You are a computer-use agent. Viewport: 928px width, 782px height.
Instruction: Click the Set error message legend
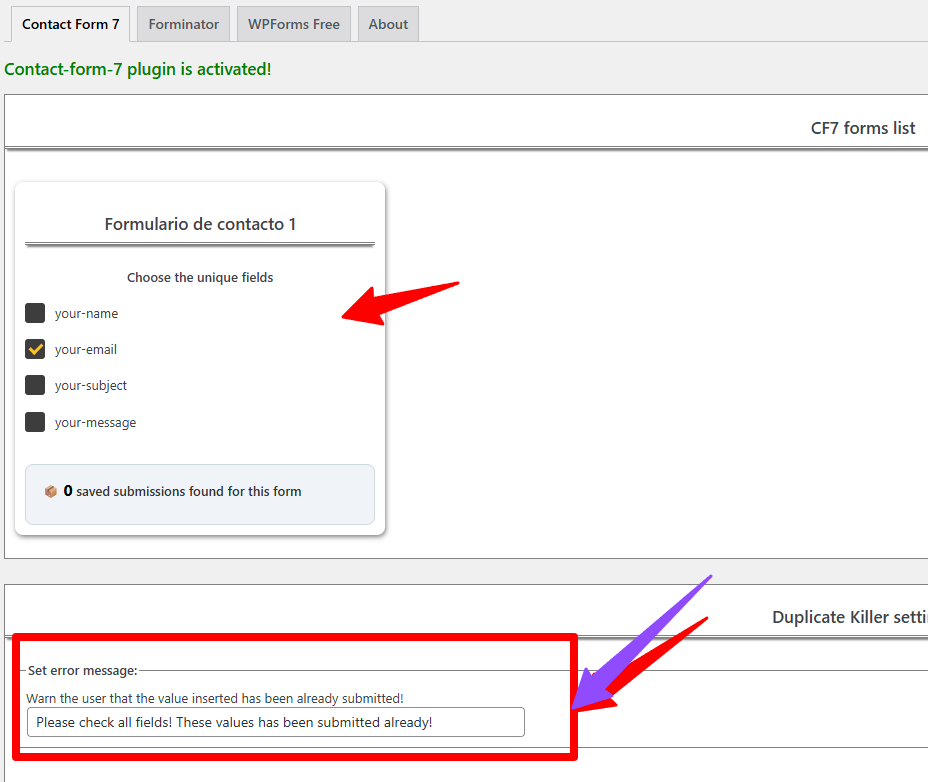[x=83, y=670]
